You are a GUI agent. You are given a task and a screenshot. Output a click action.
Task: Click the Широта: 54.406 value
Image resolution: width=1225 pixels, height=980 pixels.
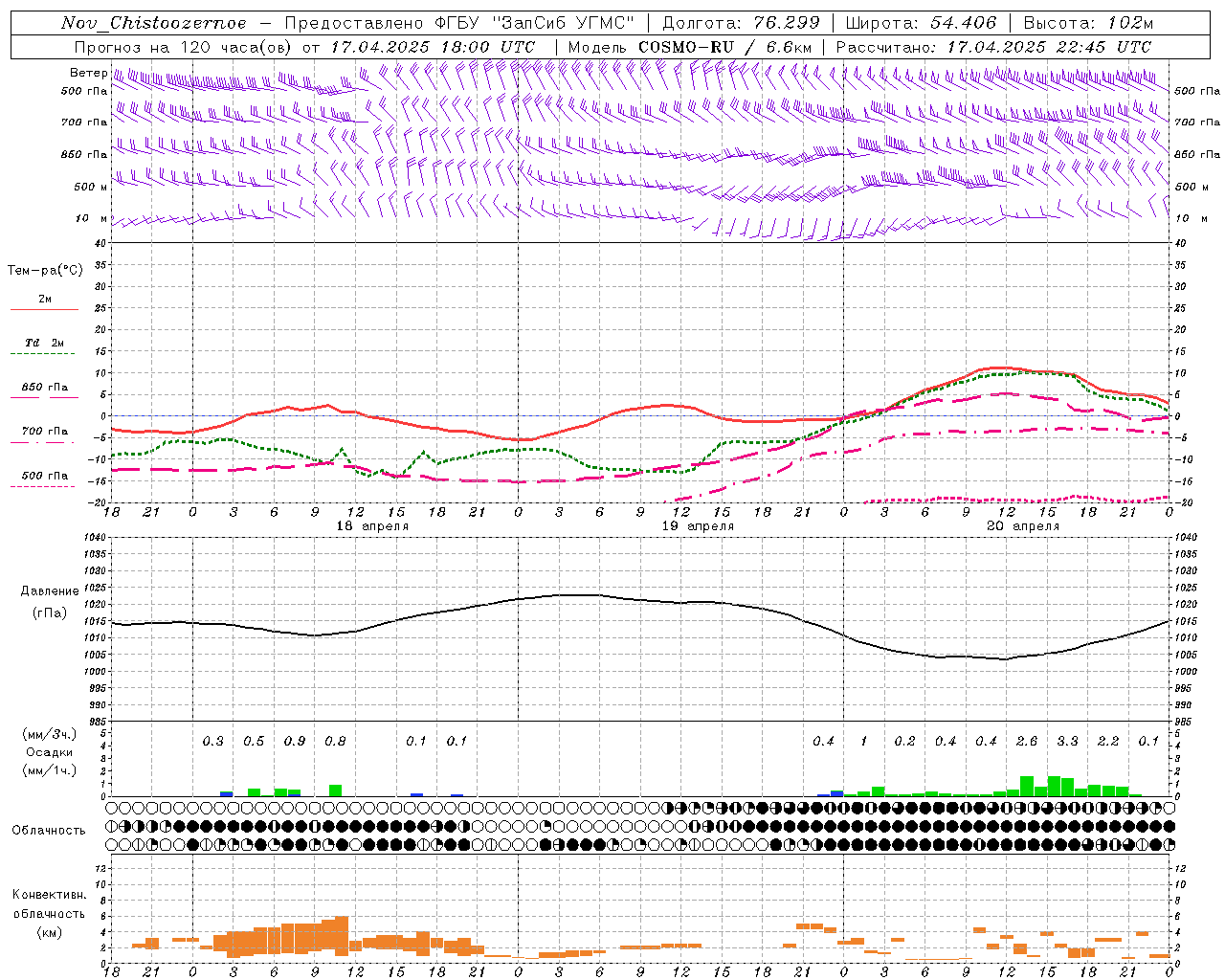pyautogui.click(x=922, y=23)
